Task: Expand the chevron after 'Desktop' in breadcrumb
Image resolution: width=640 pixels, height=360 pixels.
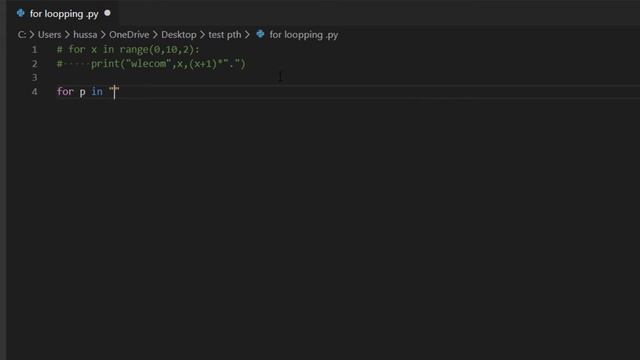Action: pyautogui.click(x=202, y=35)
